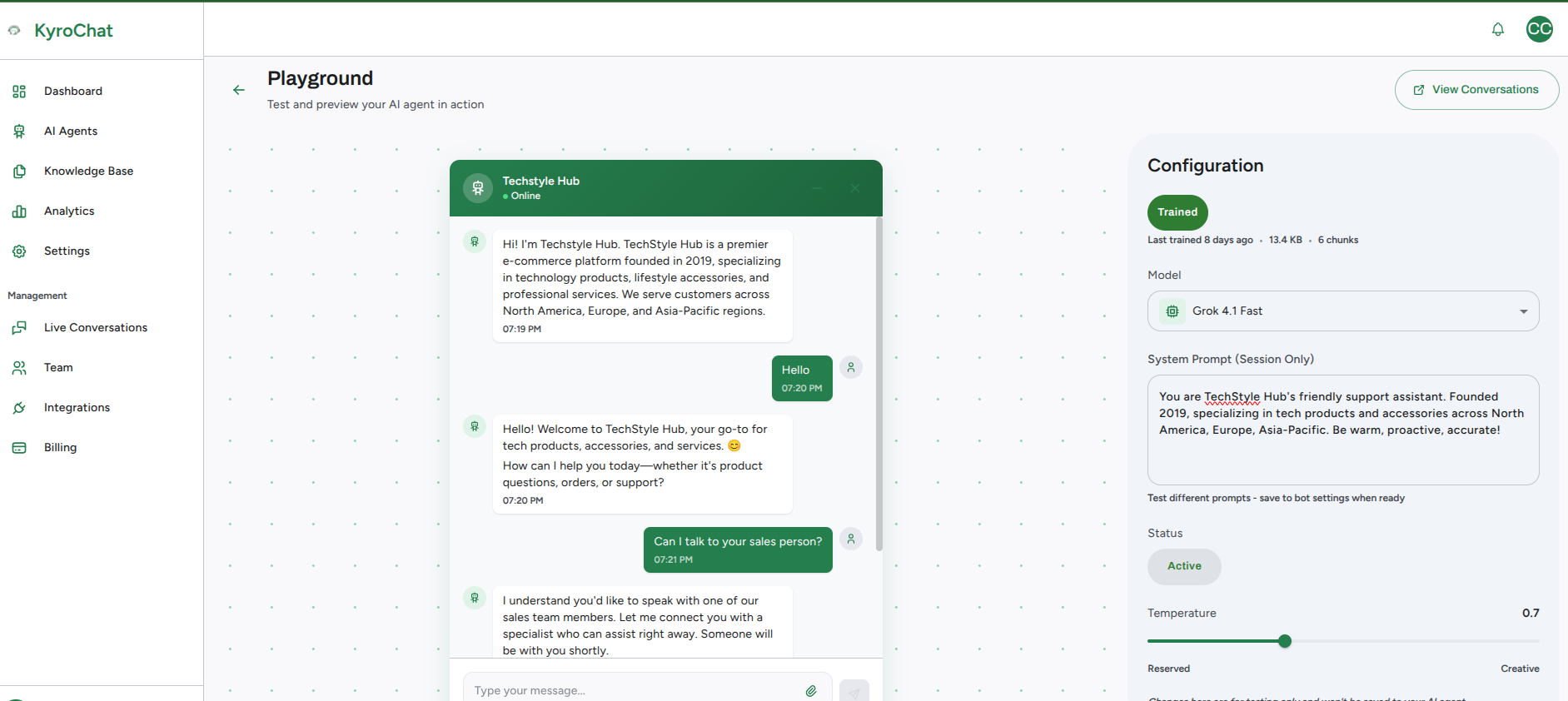Click the send message arrow button
Screen dimensions: 1568x701
pos(854,691)
